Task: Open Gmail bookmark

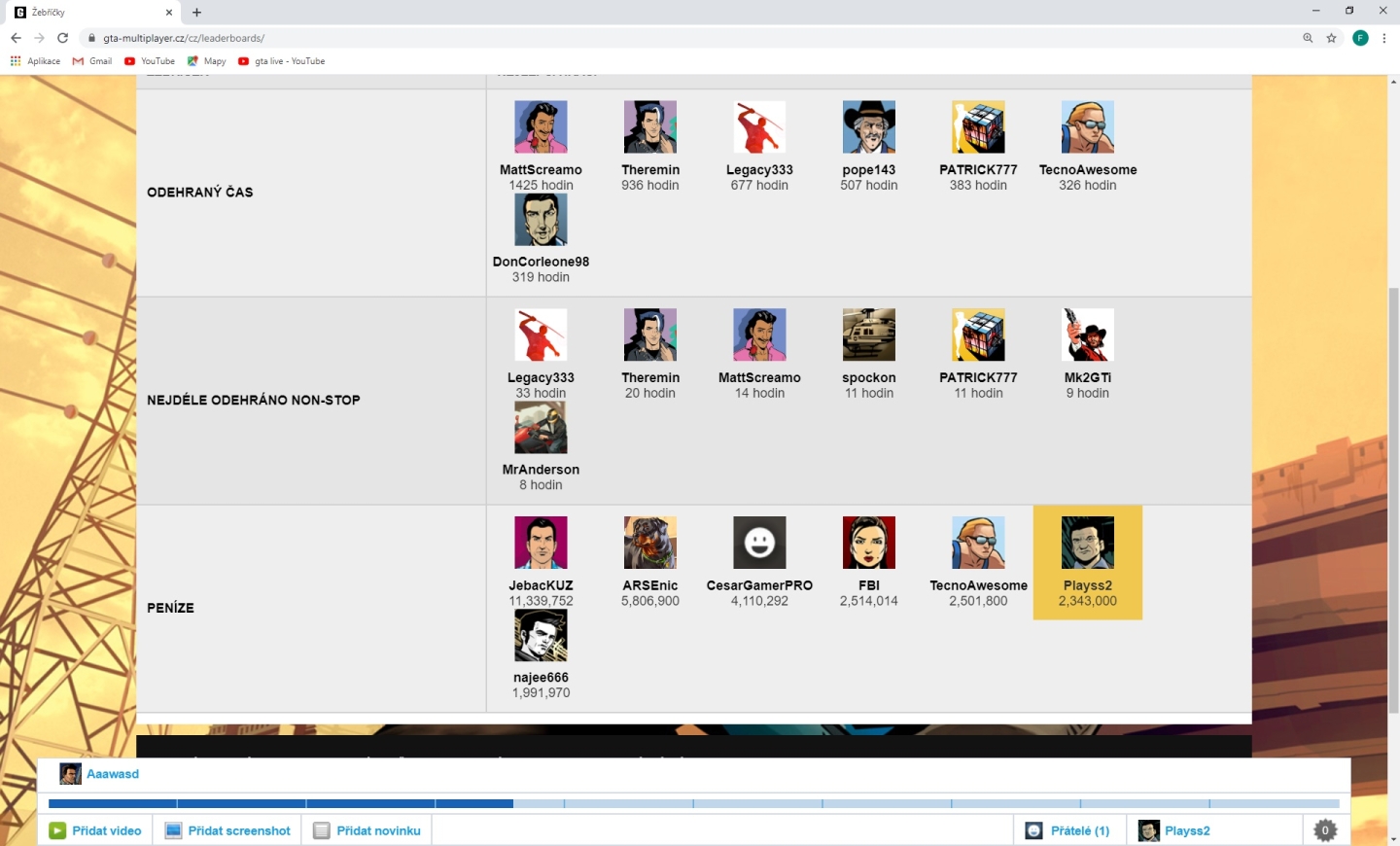Action: click(92, 61)
